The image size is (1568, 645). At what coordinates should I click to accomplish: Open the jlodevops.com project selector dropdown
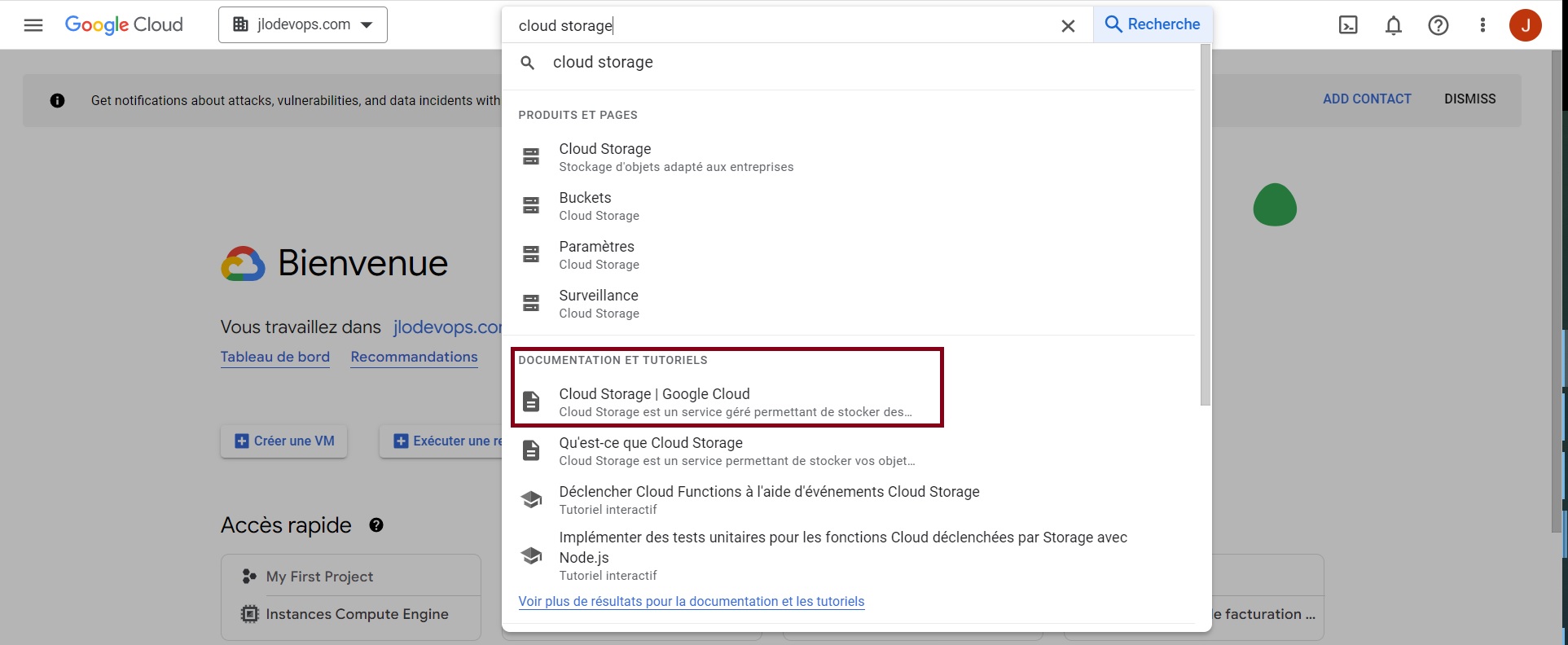(303, 24)
